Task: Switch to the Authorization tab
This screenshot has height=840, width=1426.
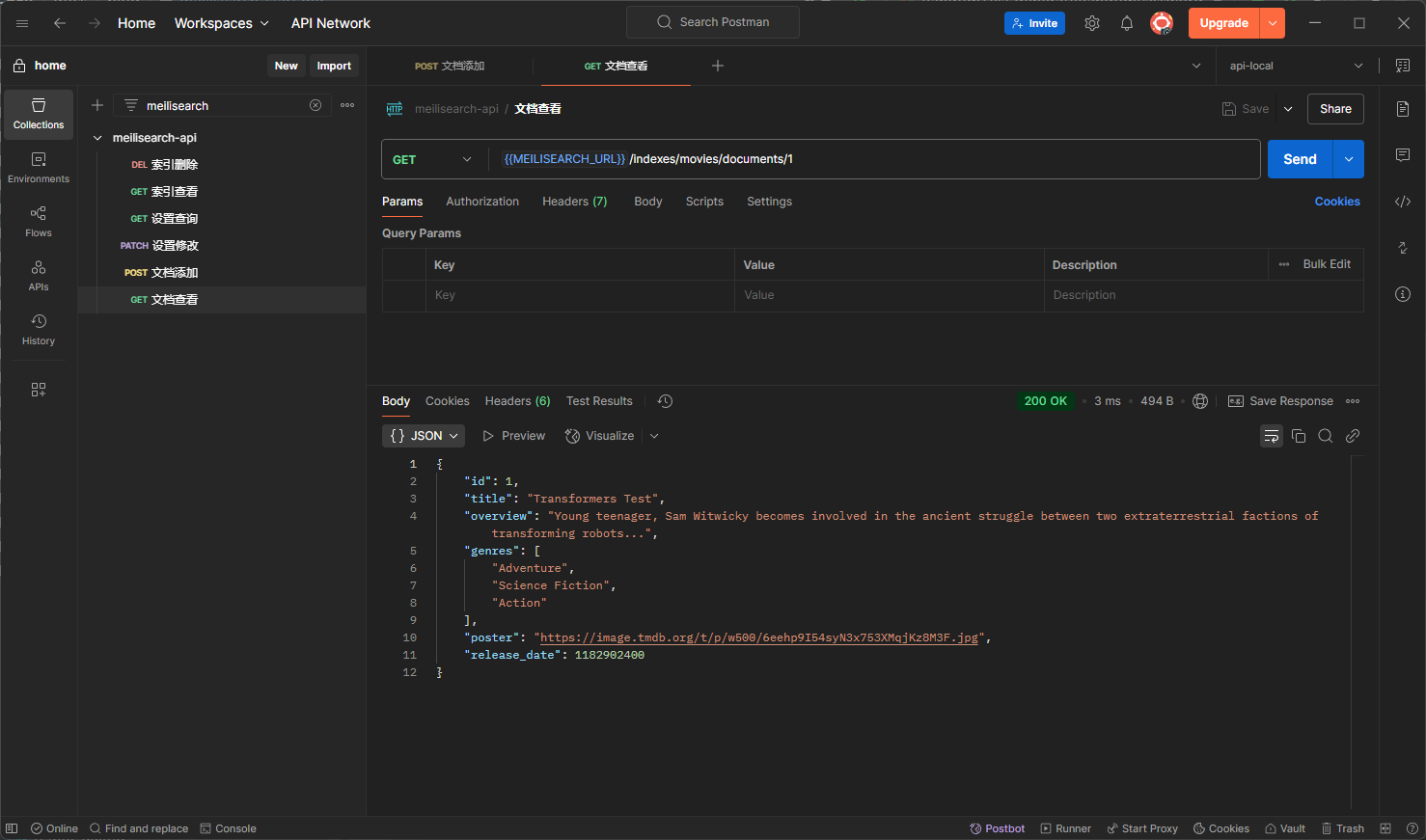Action: [482, 201]
